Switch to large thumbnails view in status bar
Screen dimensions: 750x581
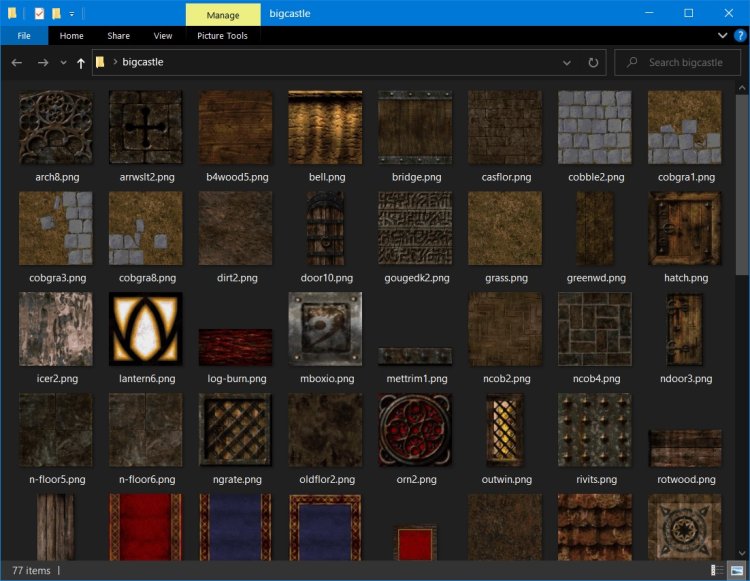point(735,570)
